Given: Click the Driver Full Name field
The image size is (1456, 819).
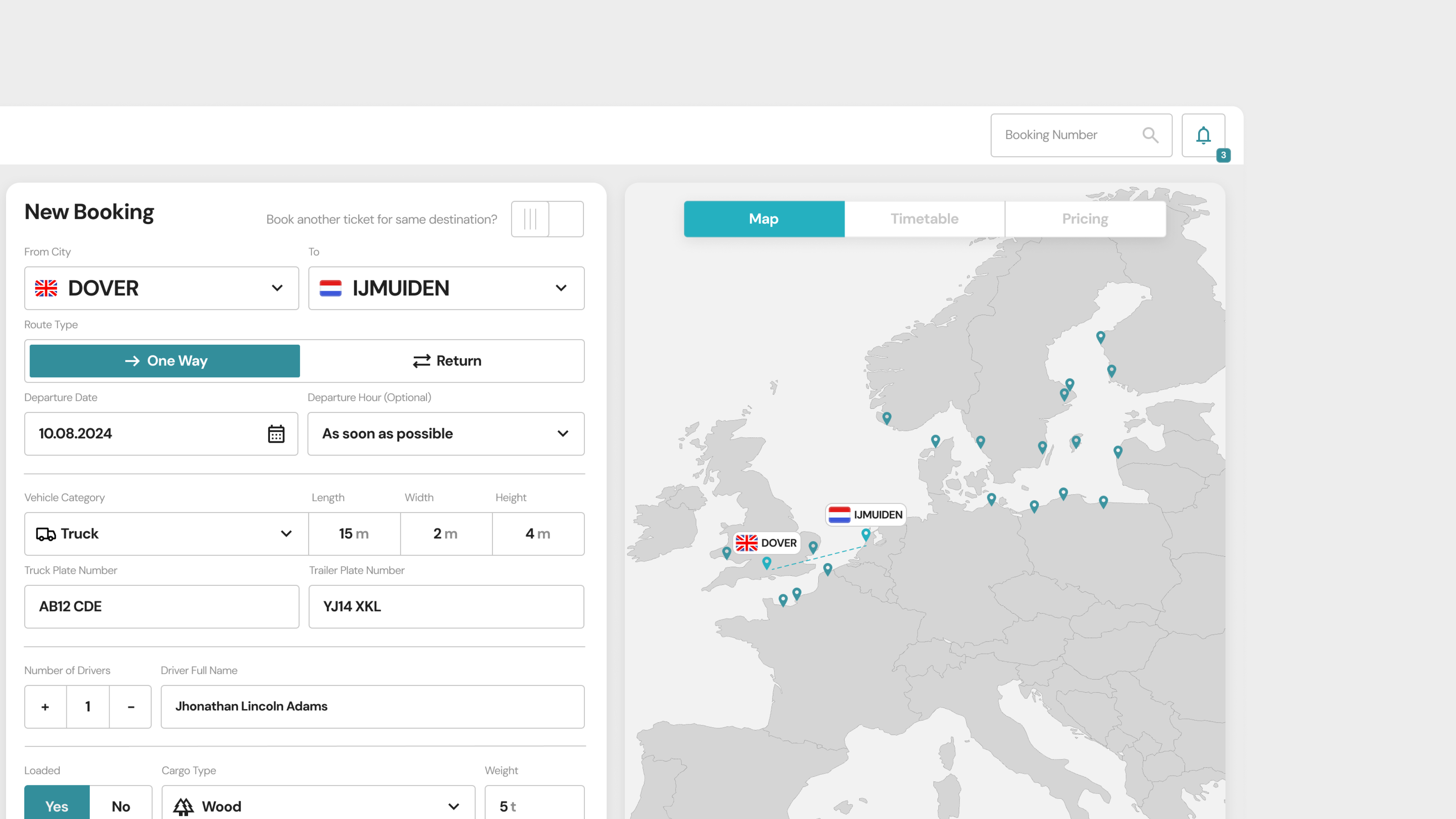Looking at the screenshot, I should (372, 706).
